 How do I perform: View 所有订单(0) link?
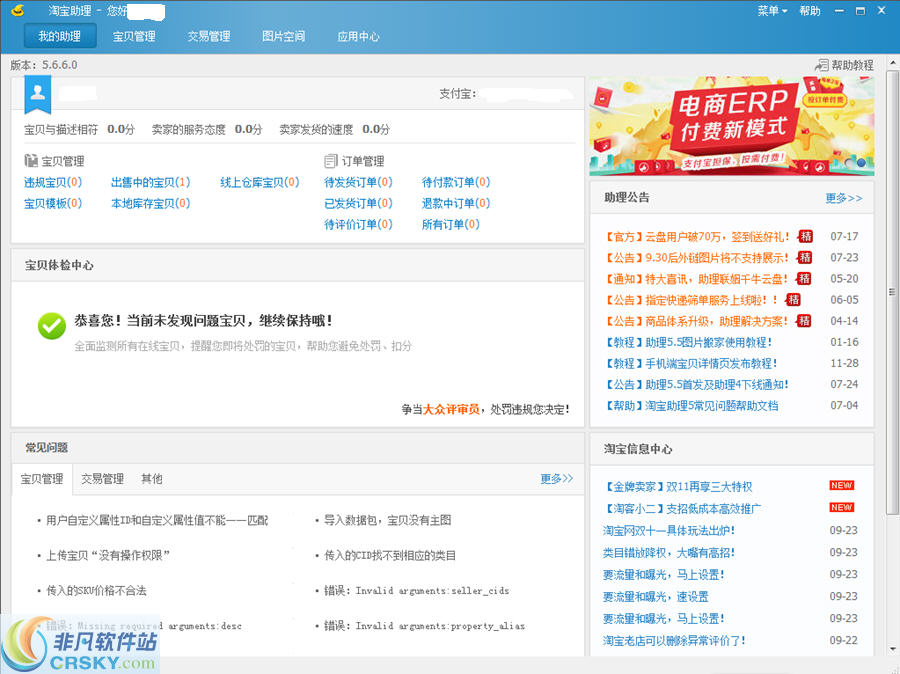click(x=451, y=224)
